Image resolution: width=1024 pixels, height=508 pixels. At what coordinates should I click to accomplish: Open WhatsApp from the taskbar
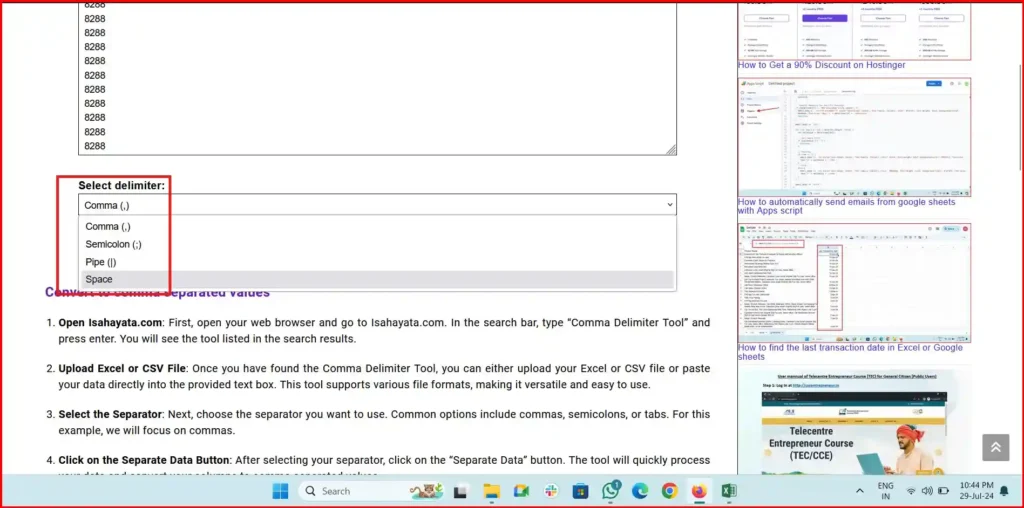tap(610, 491)
